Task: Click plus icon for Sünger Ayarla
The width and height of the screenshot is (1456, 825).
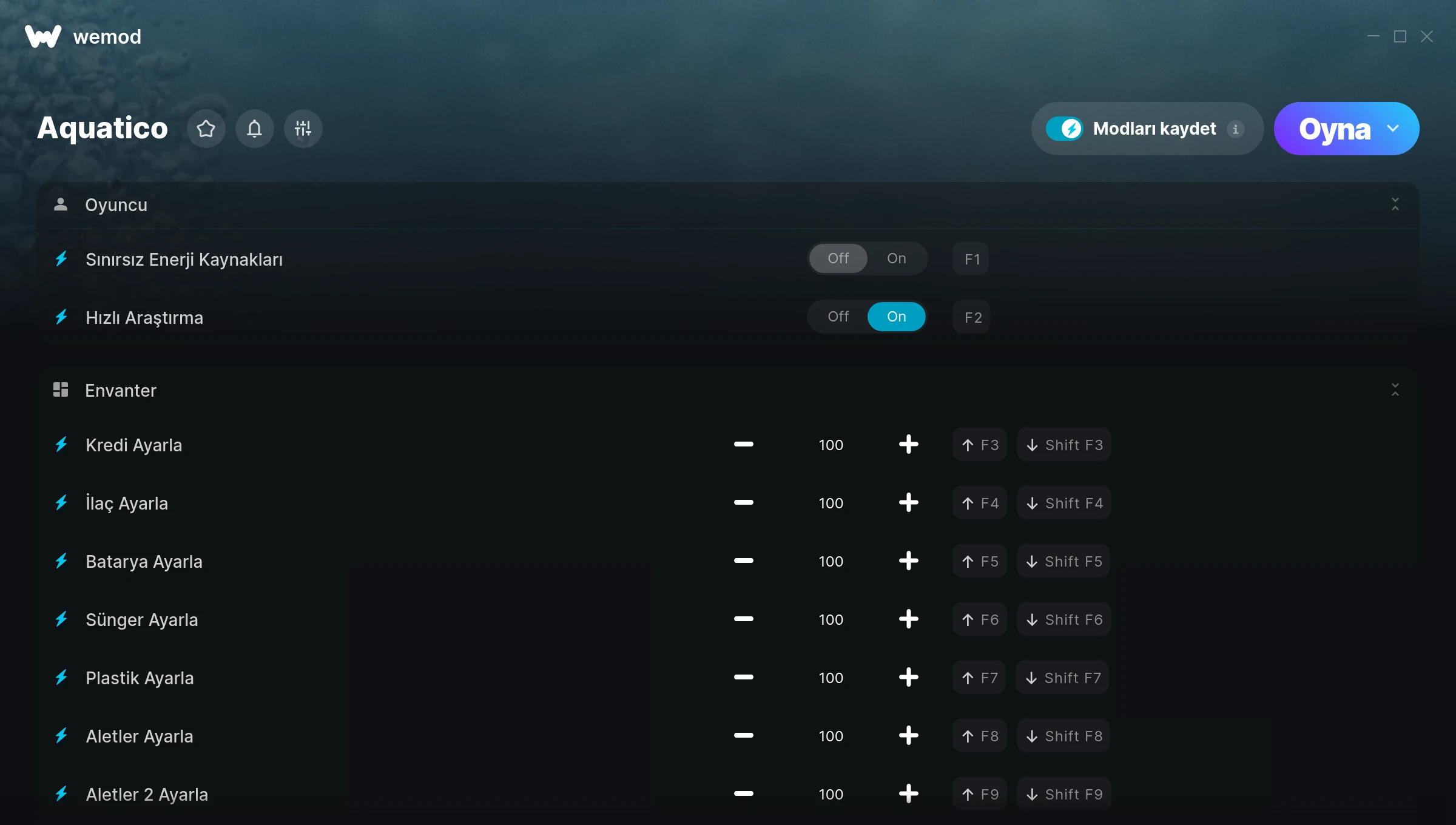Action: 908,619
